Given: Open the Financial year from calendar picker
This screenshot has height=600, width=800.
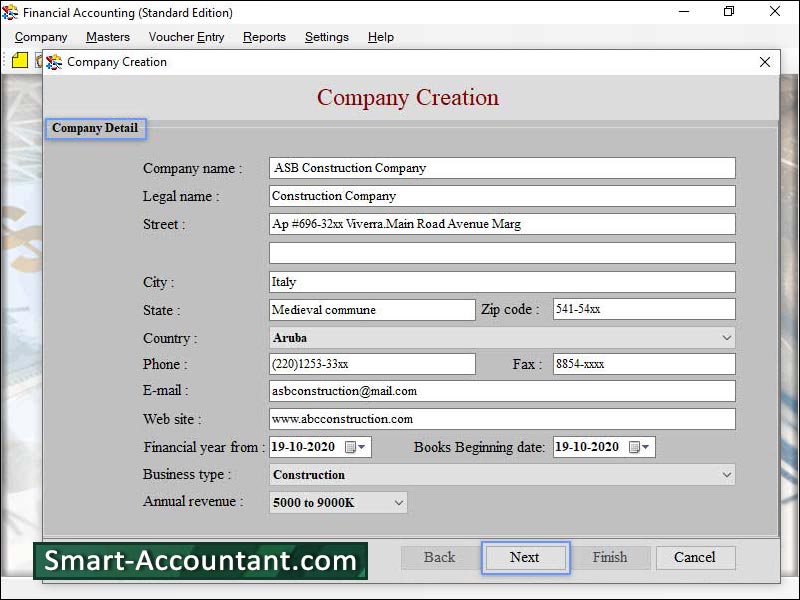Looking at the screenshot, I should 356,447.
